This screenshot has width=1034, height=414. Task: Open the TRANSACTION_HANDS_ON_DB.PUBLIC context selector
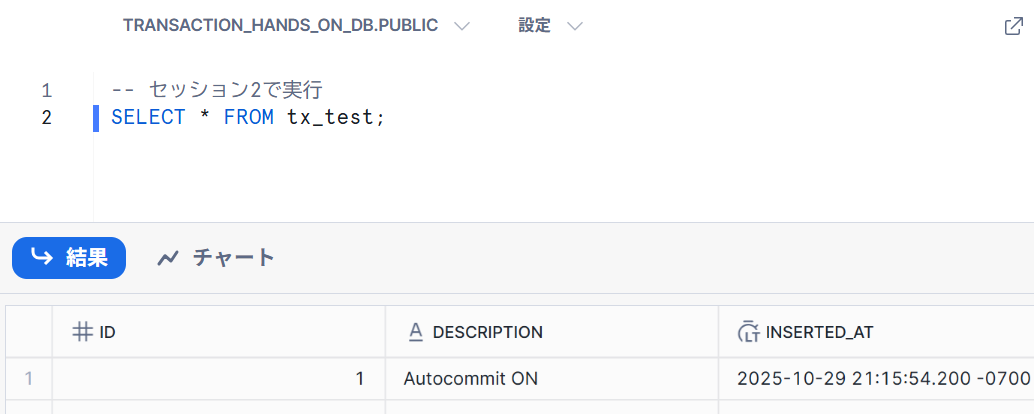click(295, 26)
